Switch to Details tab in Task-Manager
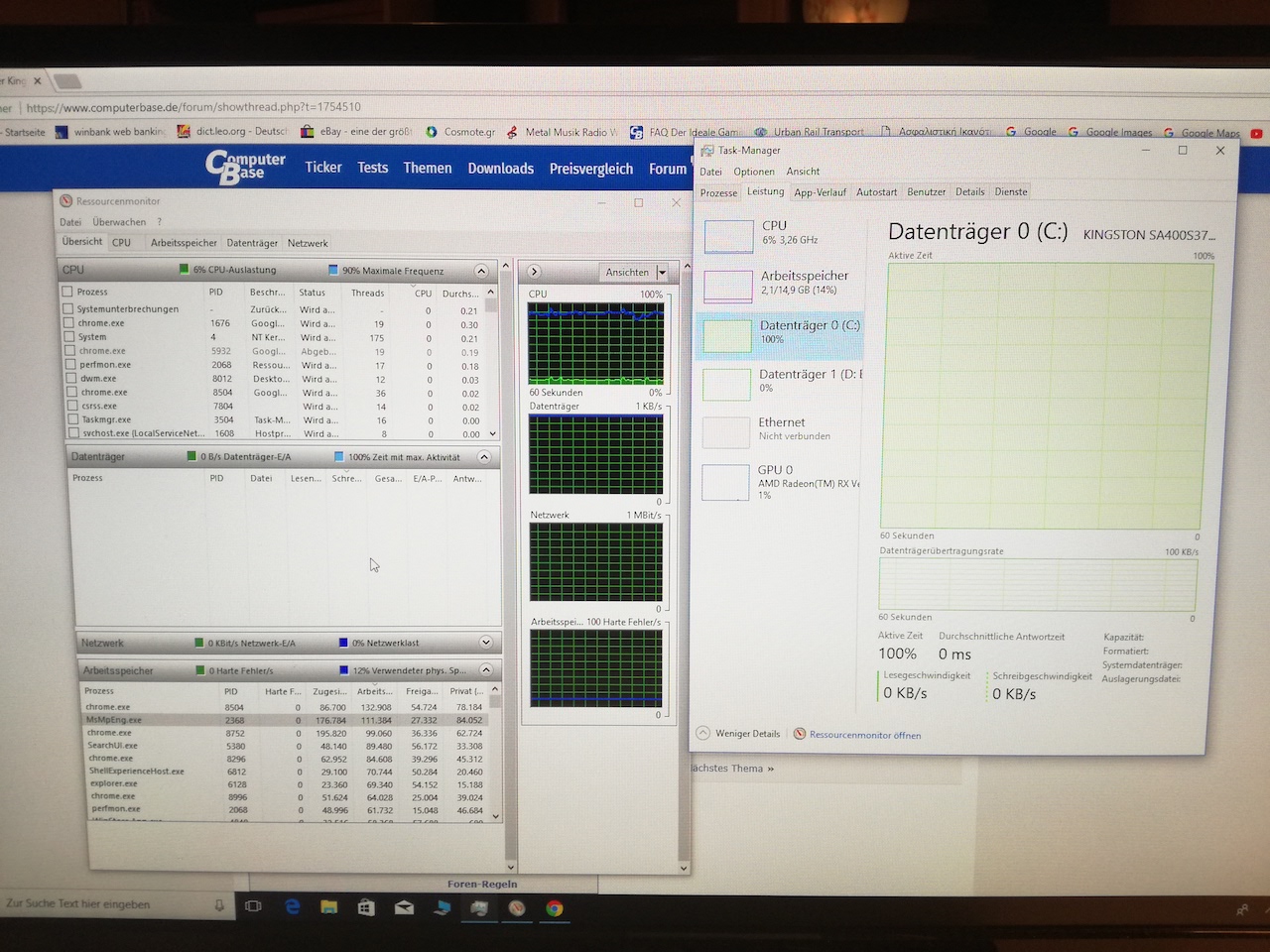 tap(969, 191)
